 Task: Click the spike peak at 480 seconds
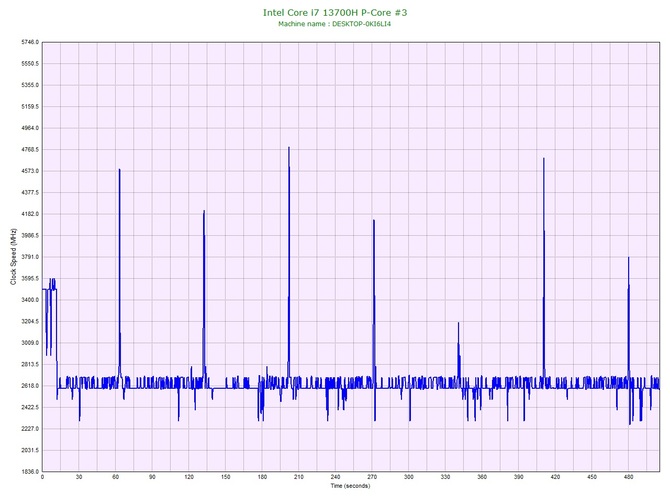pyautogui.click(x=628, y=258)
